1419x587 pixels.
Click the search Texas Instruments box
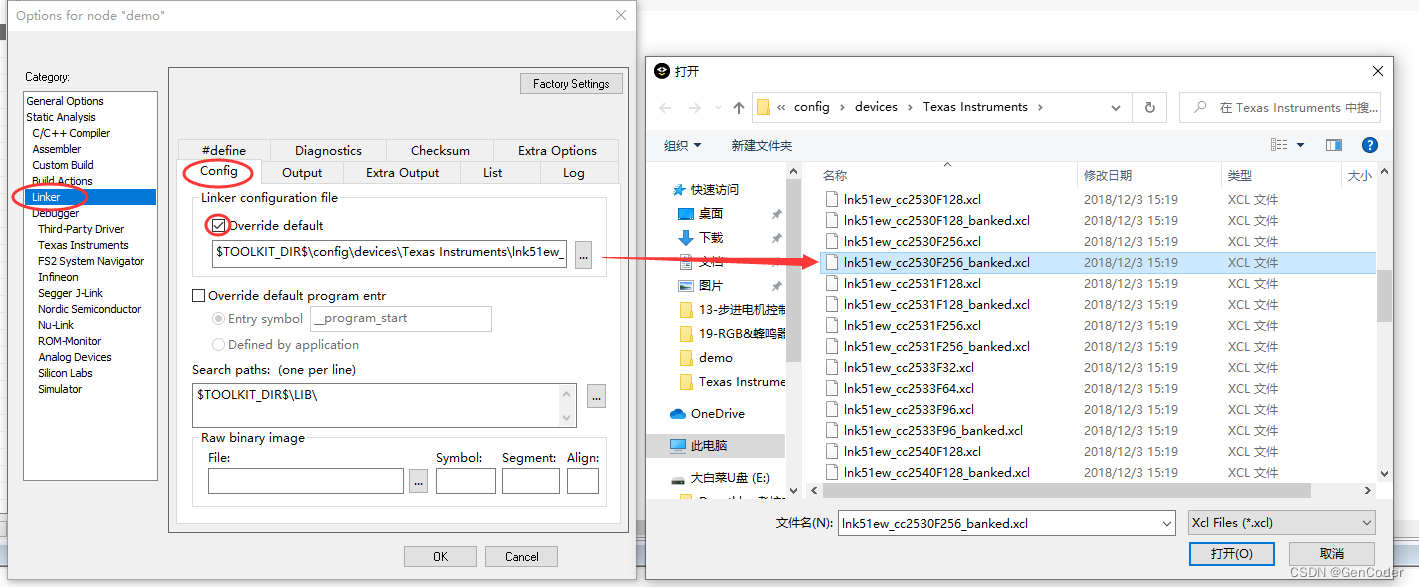(1280, 107)
